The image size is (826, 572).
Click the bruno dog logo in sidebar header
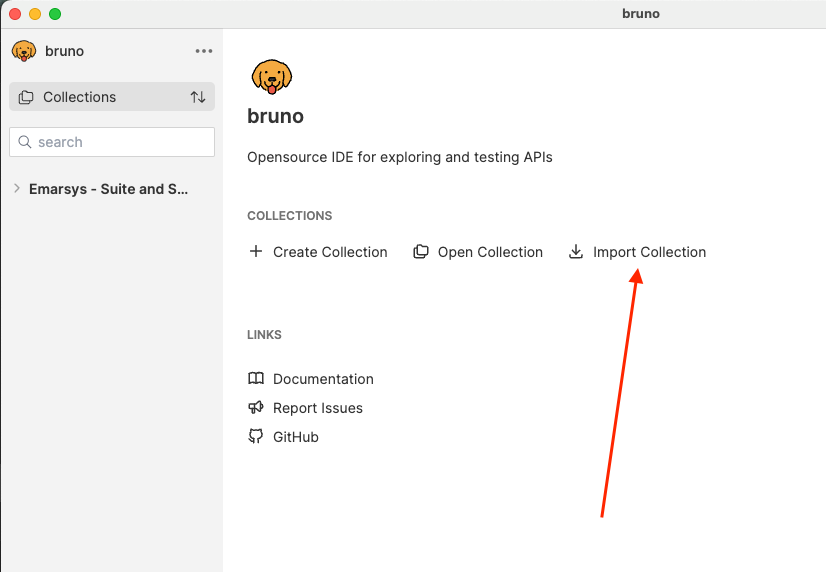point(24,51)
